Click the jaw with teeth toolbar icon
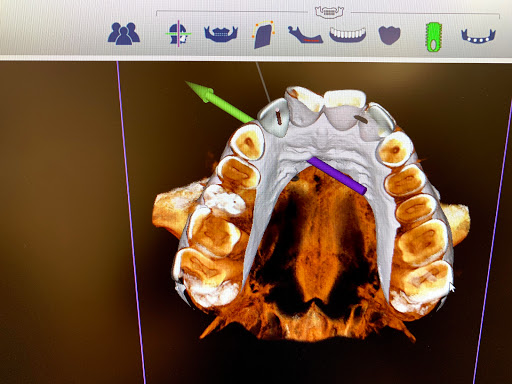 (221, 34)
